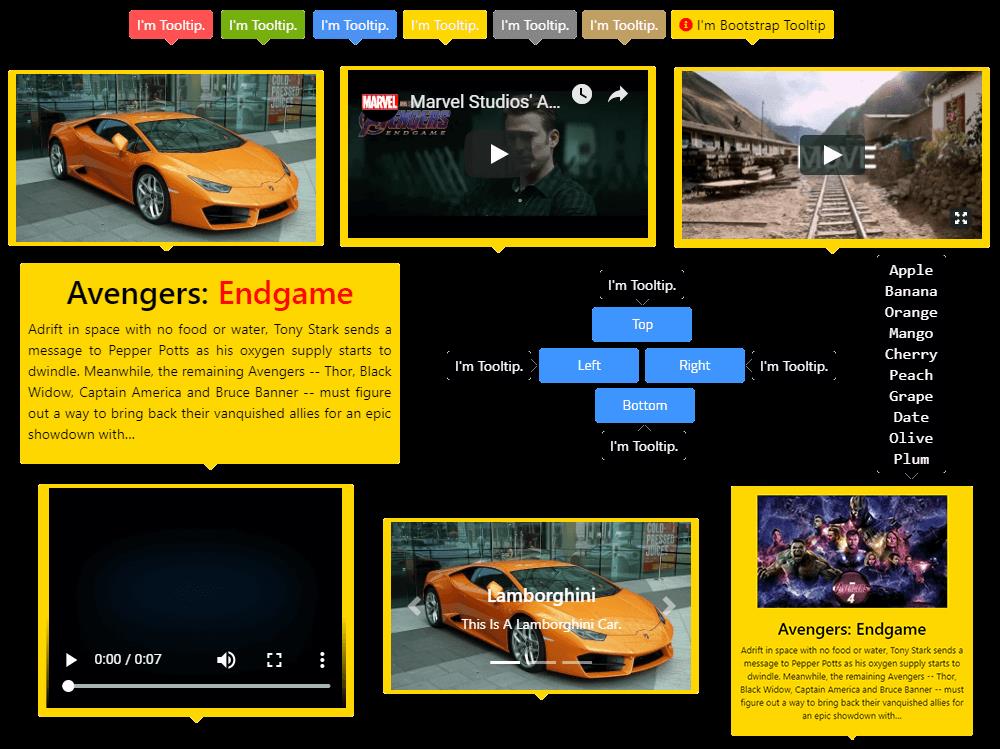Click the seek bar of the 0:07 video
Screen dimensions: 1000x749
pos(196,686)
